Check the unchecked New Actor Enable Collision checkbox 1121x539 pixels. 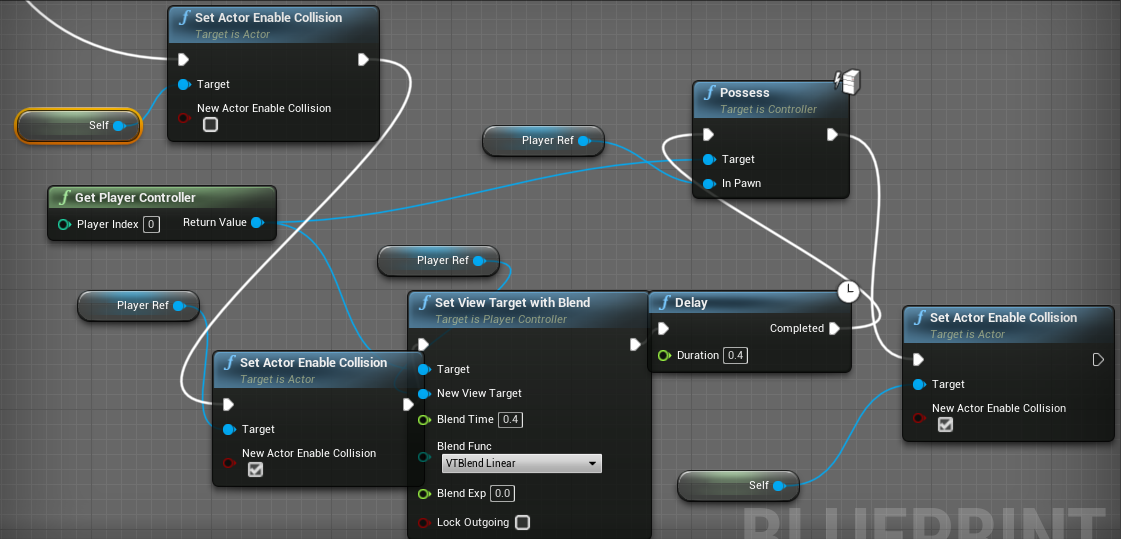click(210, 125)
